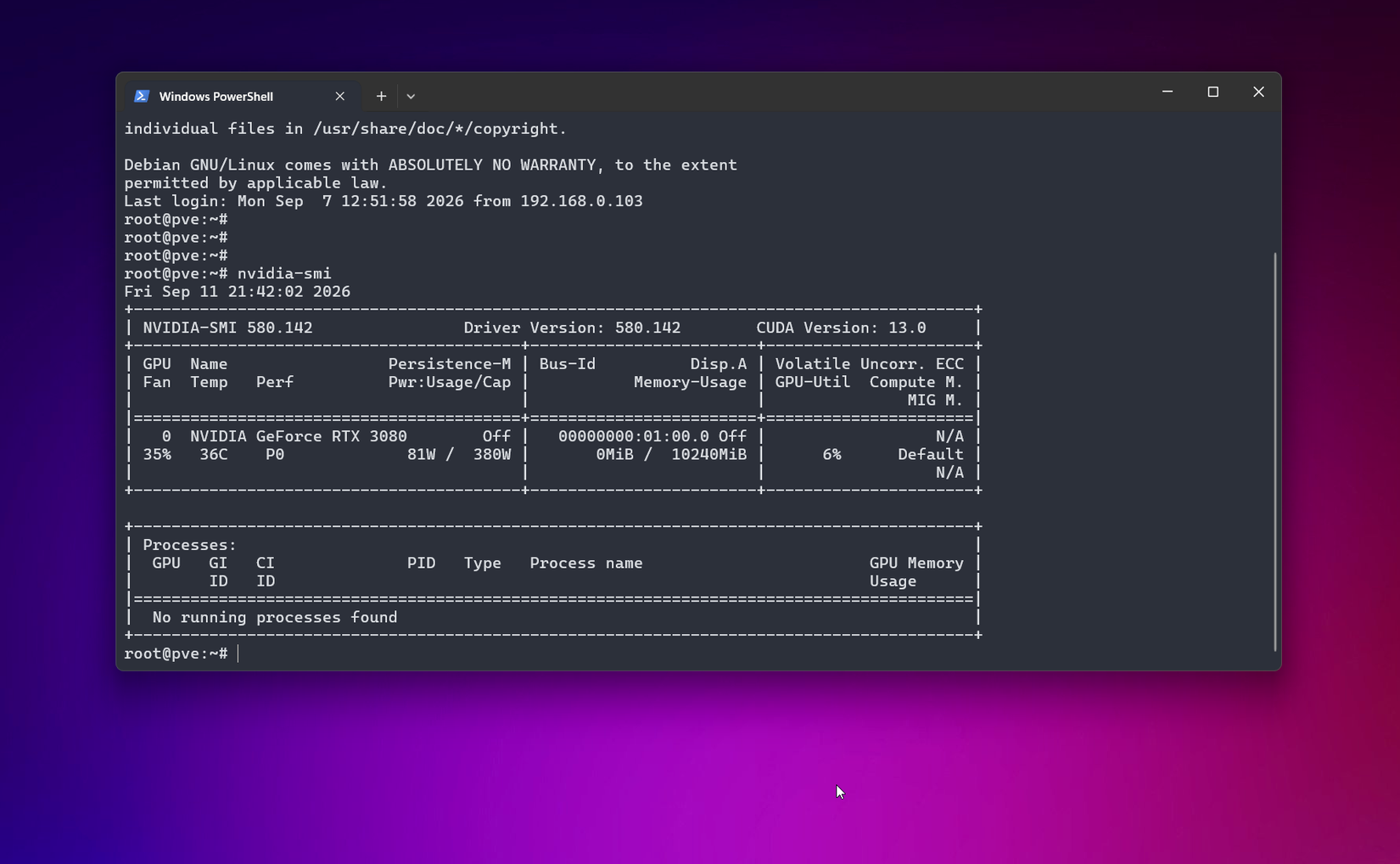Open a new terminal tab
This screenshot has height=864, width=1400.
[x=381, y=96]
